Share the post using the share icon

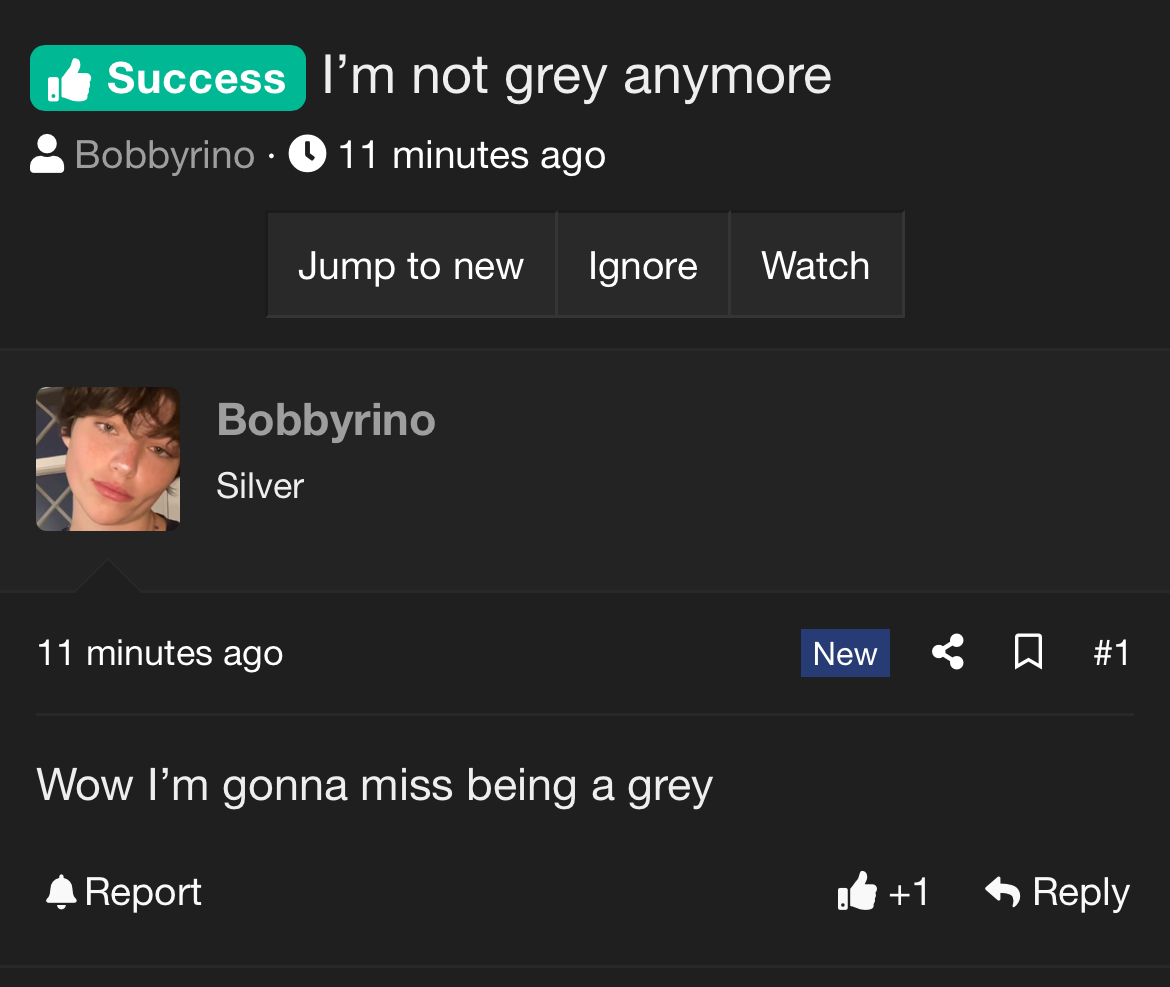pos(948,652)
